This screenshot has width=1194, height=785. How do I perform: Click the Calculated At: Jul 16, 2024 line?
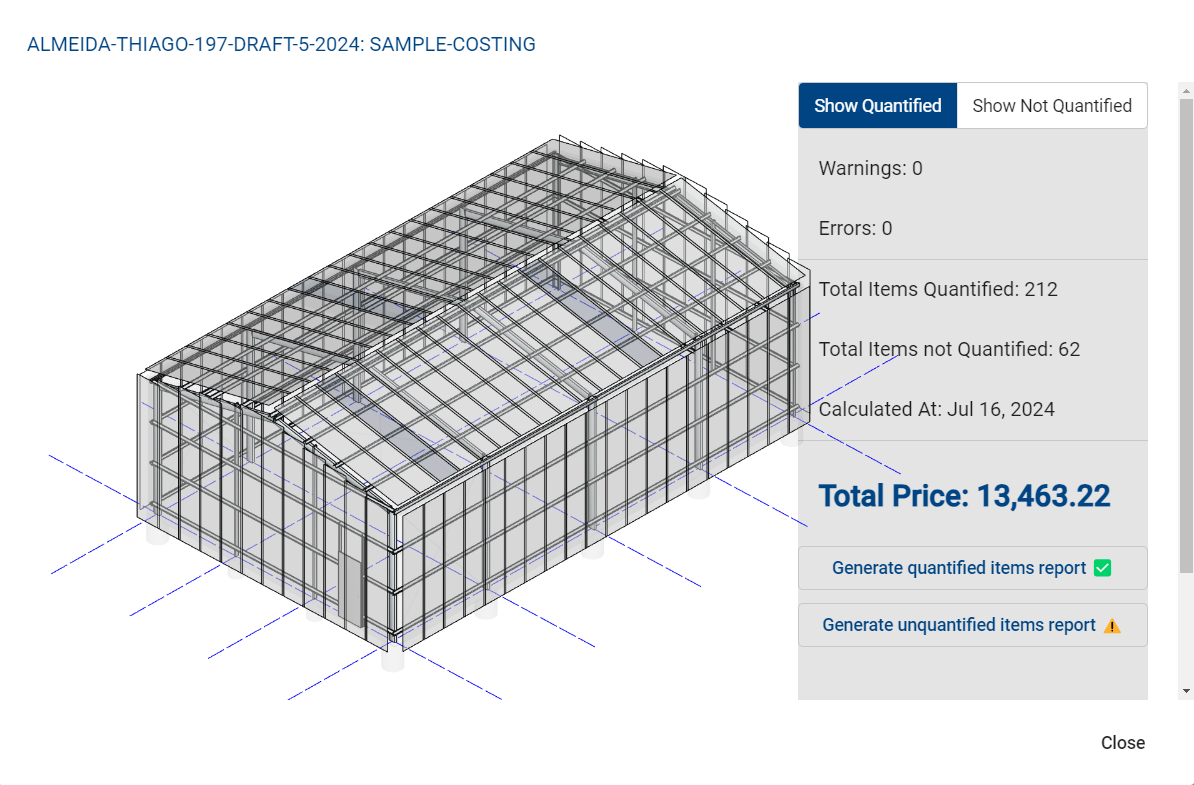936,410
